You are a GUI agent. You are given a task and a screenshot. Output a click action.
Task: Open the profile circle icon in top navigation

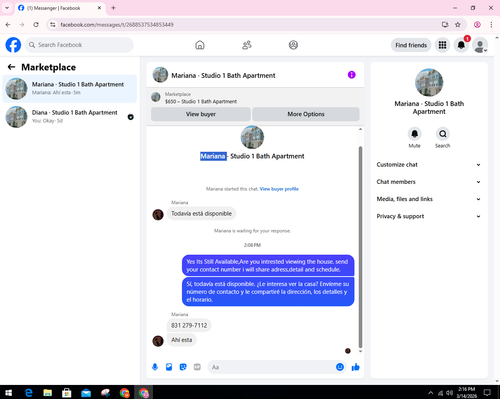(293, 45)
